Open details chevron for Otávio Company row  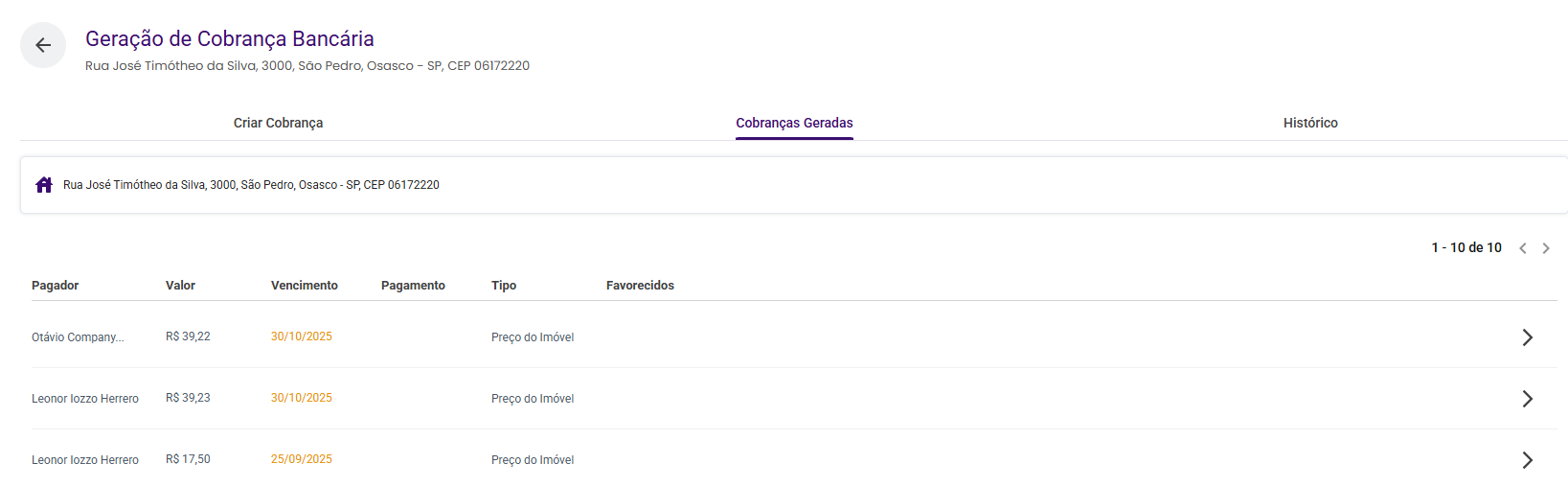coord(1528,337)
